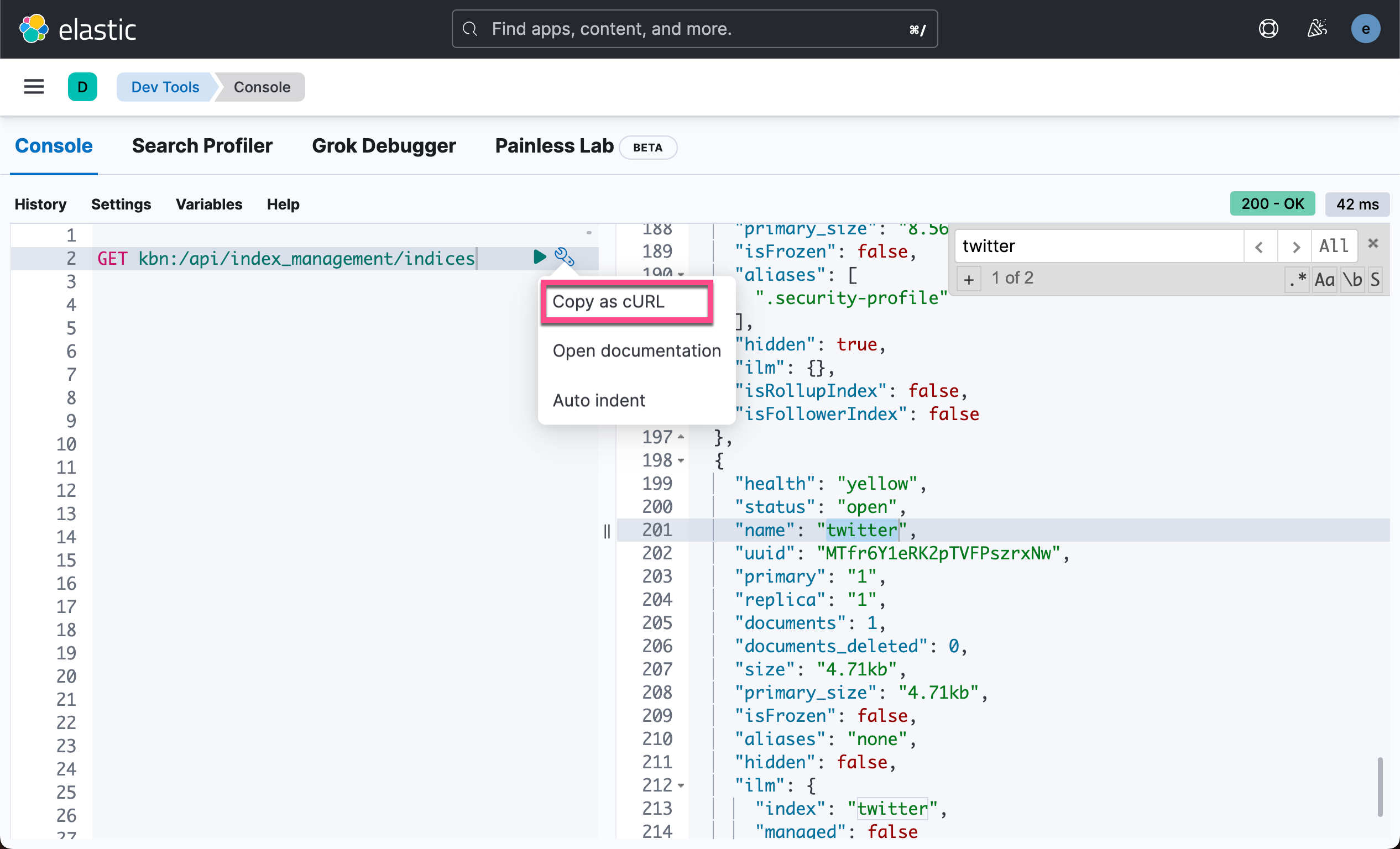Collapse the ilm block at line 212
The height and width of the screenshot is (849, 1400).
click(x=681, y=785)
